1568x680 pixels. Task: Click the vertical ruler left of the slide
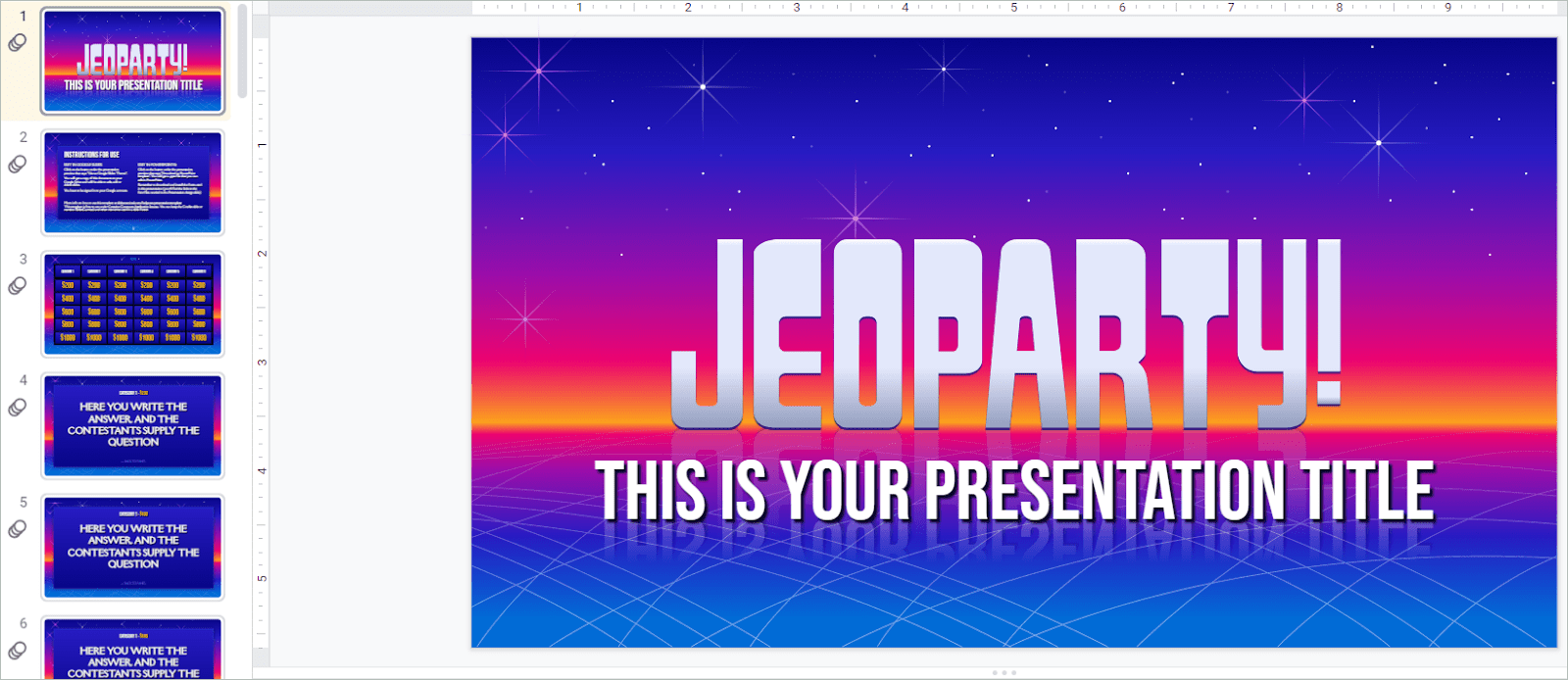tap(262, 343)
